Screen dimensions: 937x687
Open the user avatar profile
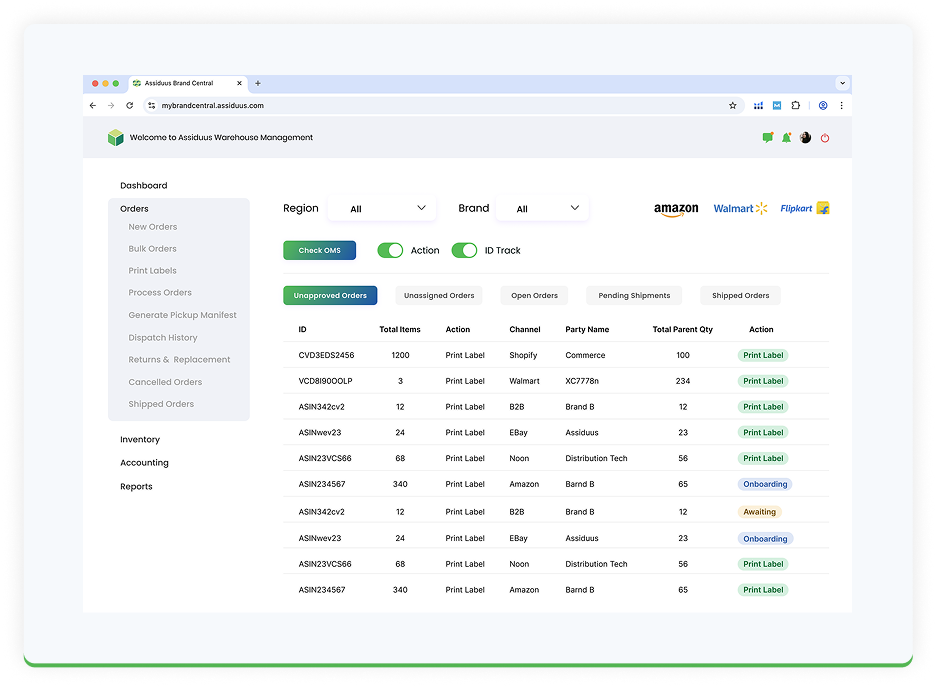click(806, 137)
